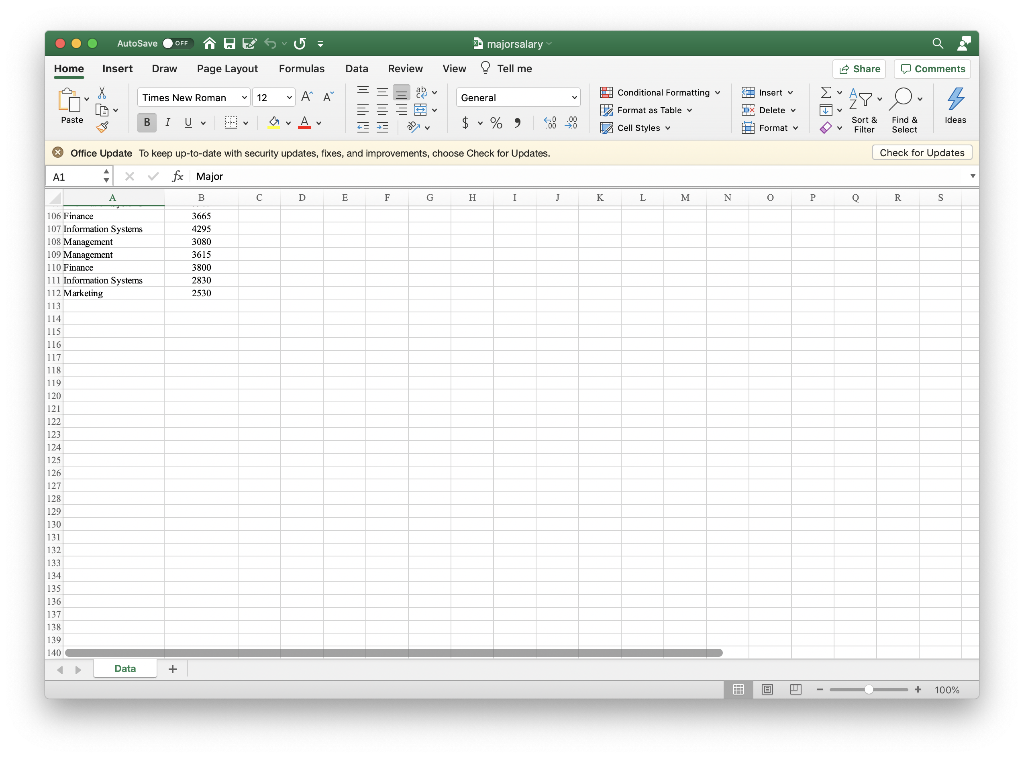Toggle align text right

401,110
